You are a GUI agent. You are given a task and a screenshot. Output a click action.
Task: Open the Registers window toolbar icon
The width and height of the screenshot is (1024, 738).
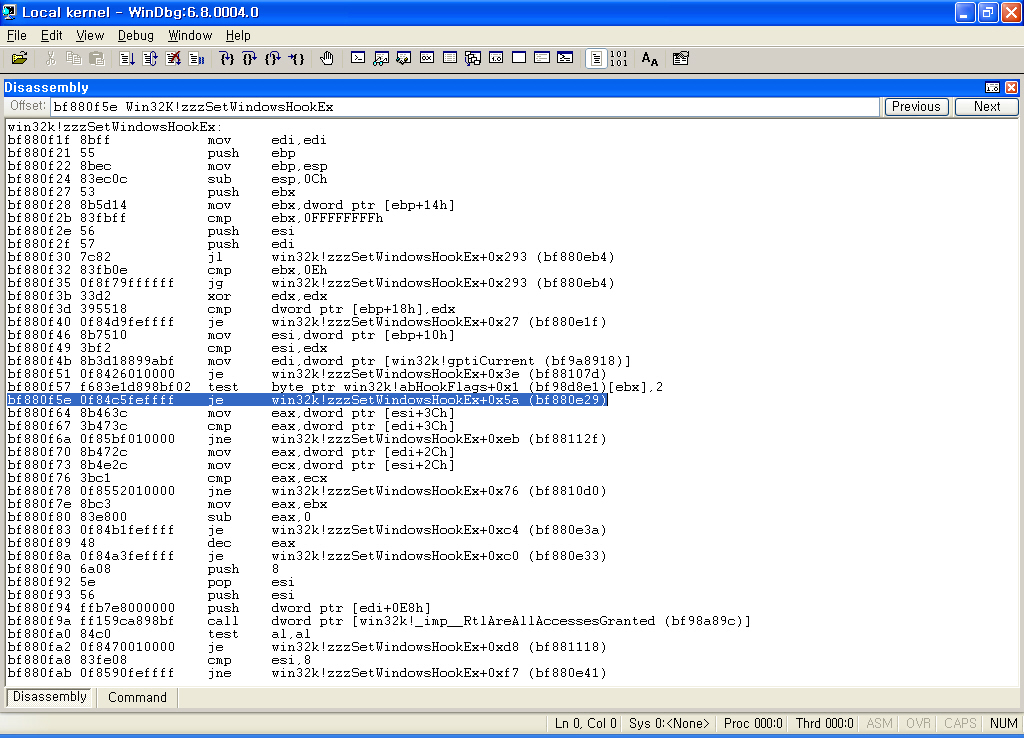pyautogui.click(x=427, y=58)
